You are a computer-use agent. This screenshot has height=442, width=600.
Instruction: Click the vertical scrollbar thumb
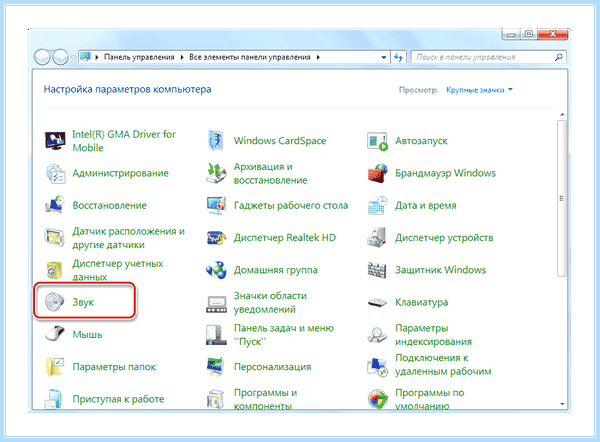click(x=562, y=198)
